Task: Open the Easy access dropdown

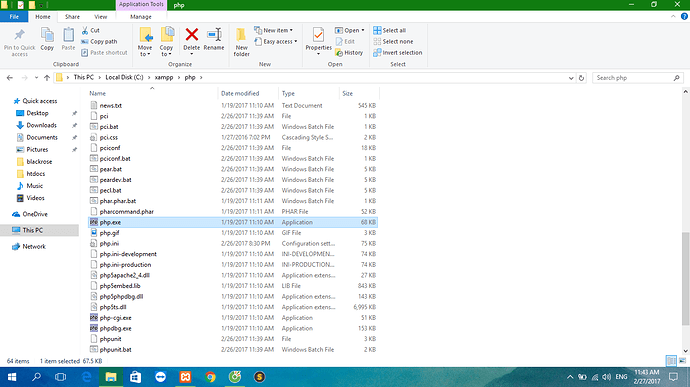Action: 275,41
